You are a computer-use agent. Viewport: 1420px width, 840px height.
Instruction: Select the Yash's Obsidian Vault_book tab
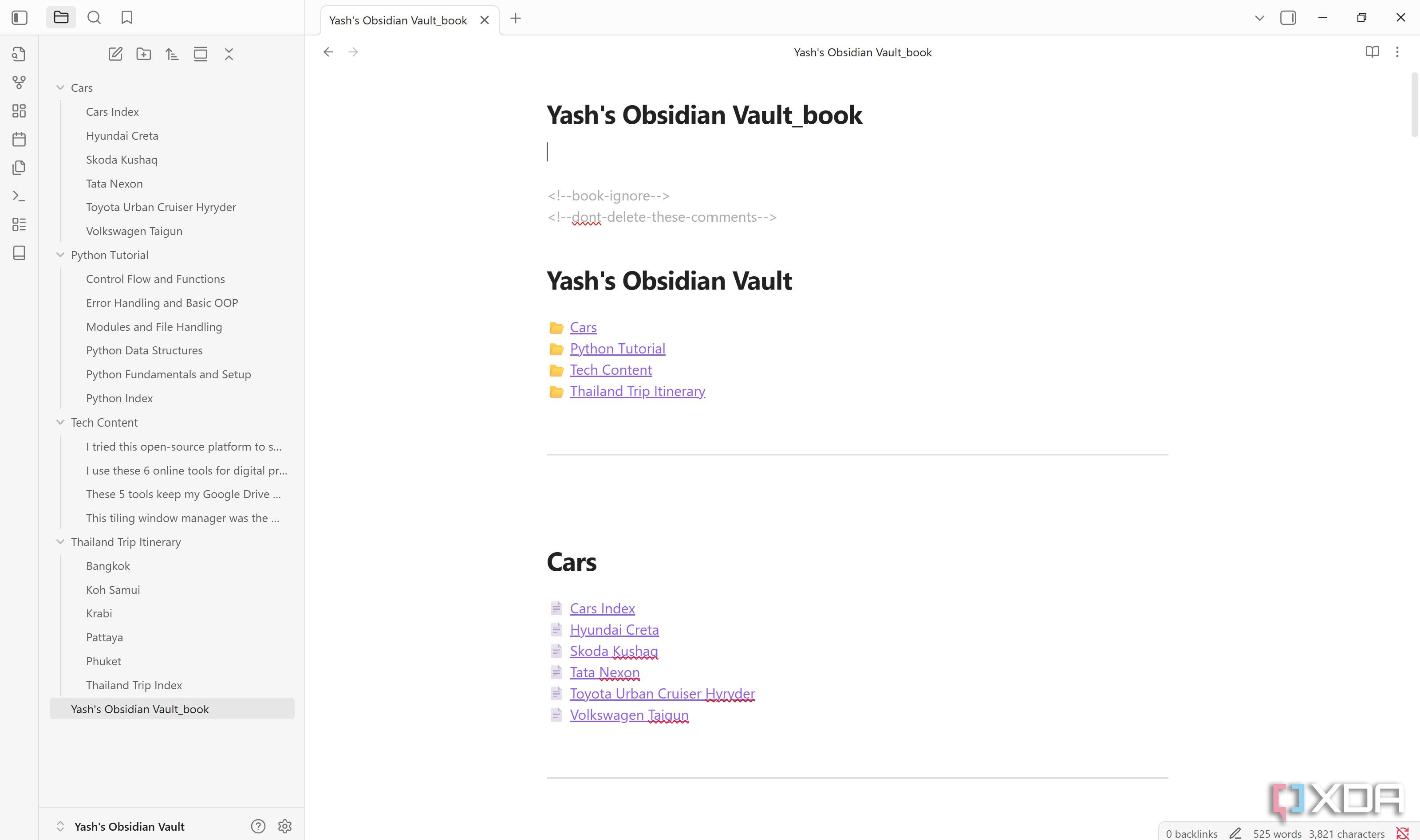[398, 20]
